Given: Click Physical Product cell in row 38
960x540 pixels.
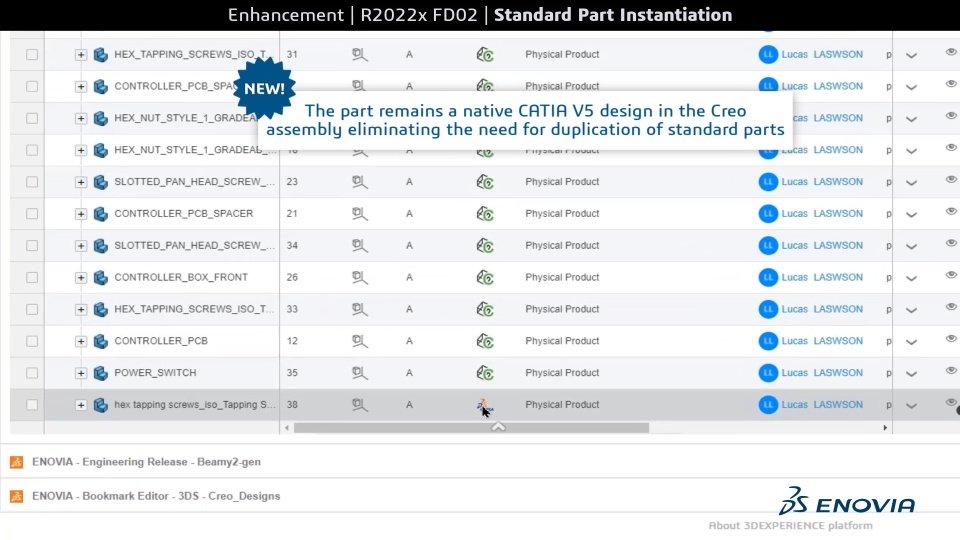Looking at the screenshot, I should tap(562, 405).
